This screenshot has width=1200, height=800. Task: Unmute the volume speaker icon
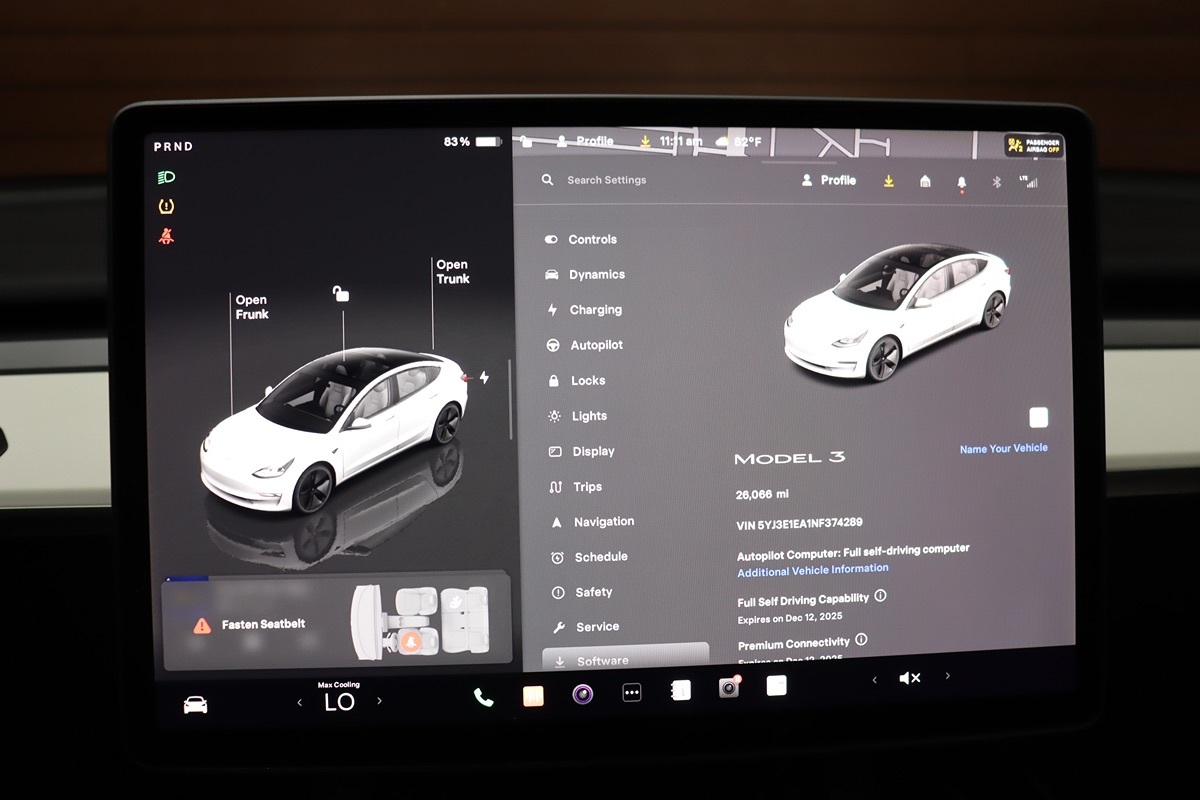(x=909, y=678)
